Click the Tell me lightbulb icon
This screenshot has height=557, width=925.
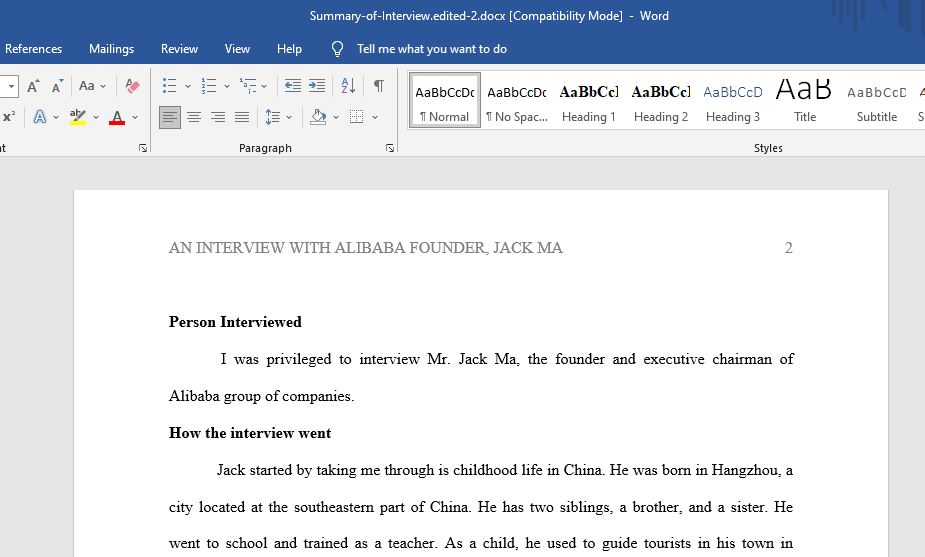point(337,49)
